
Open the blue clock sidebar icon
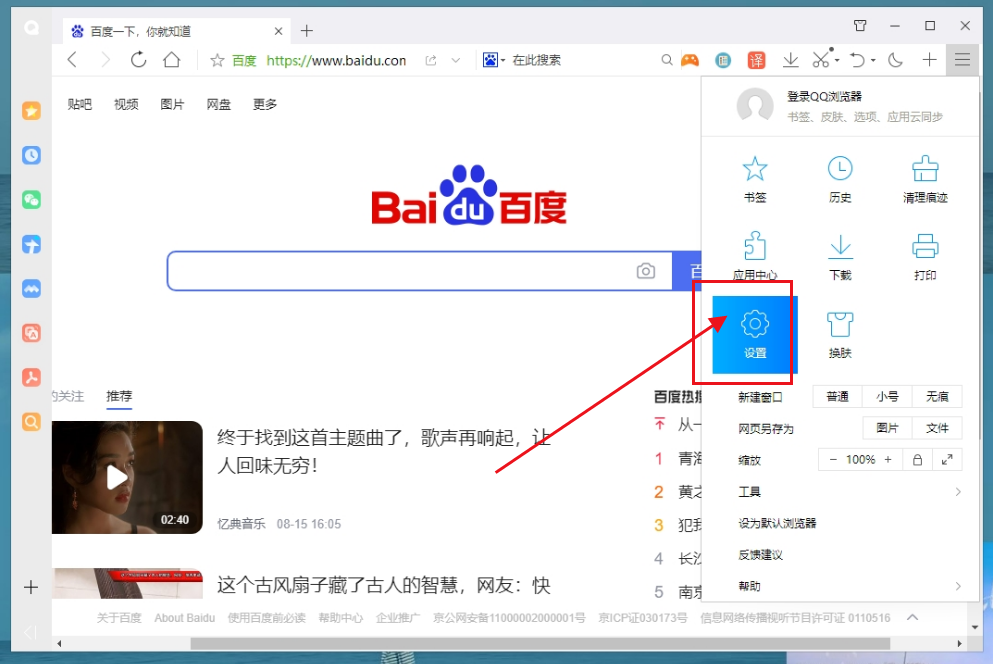coord(31,155)
